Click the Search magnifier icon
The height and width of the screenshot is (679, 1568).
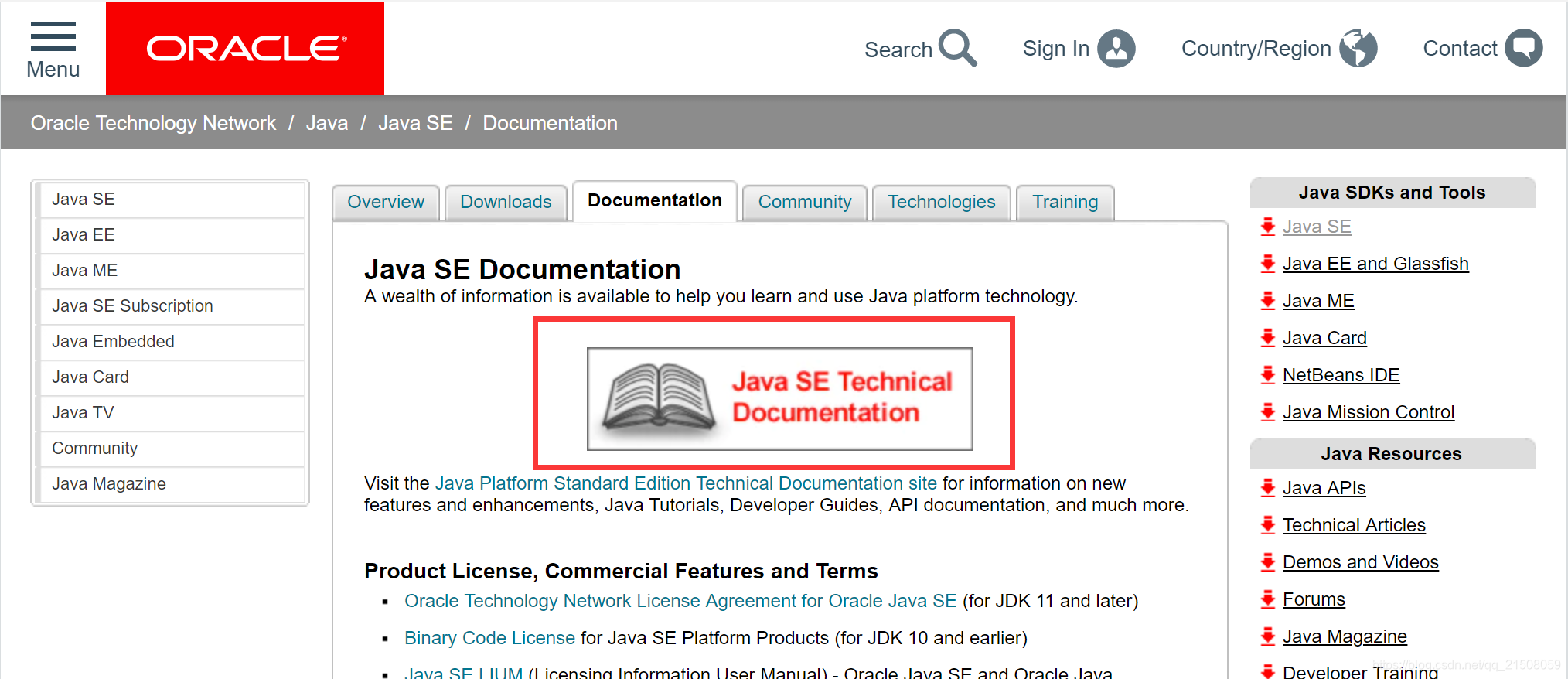point(958,48)
